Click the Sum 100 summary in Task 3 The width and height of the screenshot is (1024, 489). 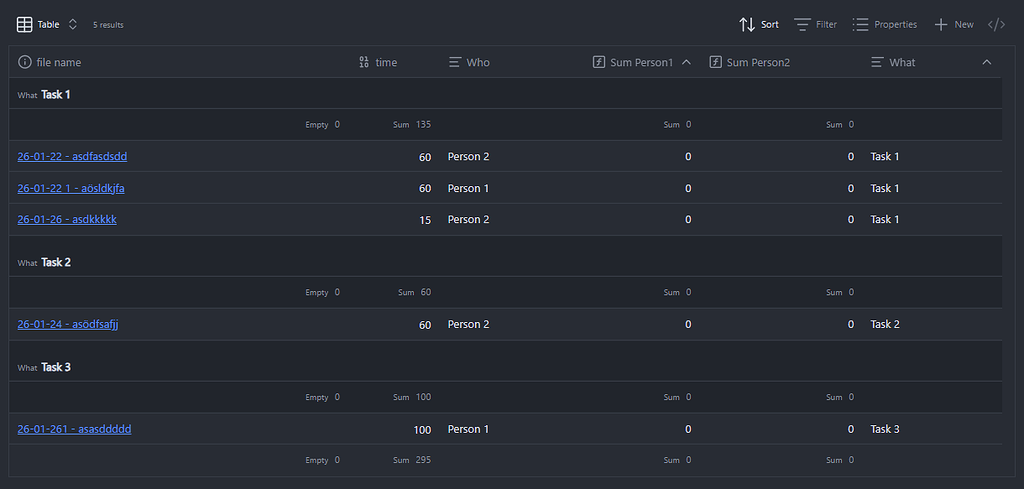tap(412, 397)
